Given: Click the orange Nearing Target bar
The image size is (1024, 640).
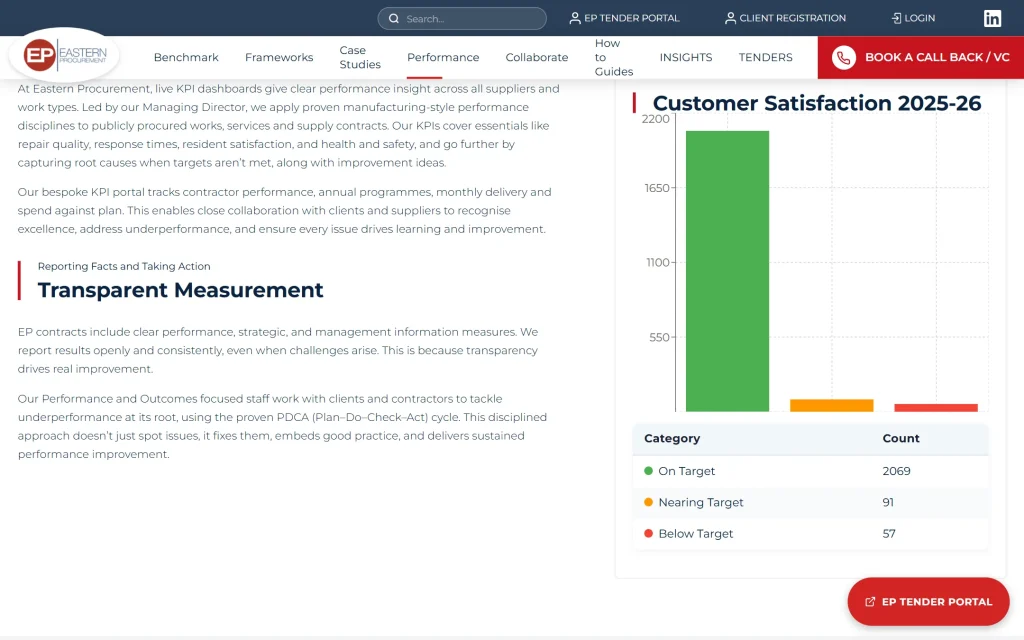Looking at the screenshot, I should (831, 406).
